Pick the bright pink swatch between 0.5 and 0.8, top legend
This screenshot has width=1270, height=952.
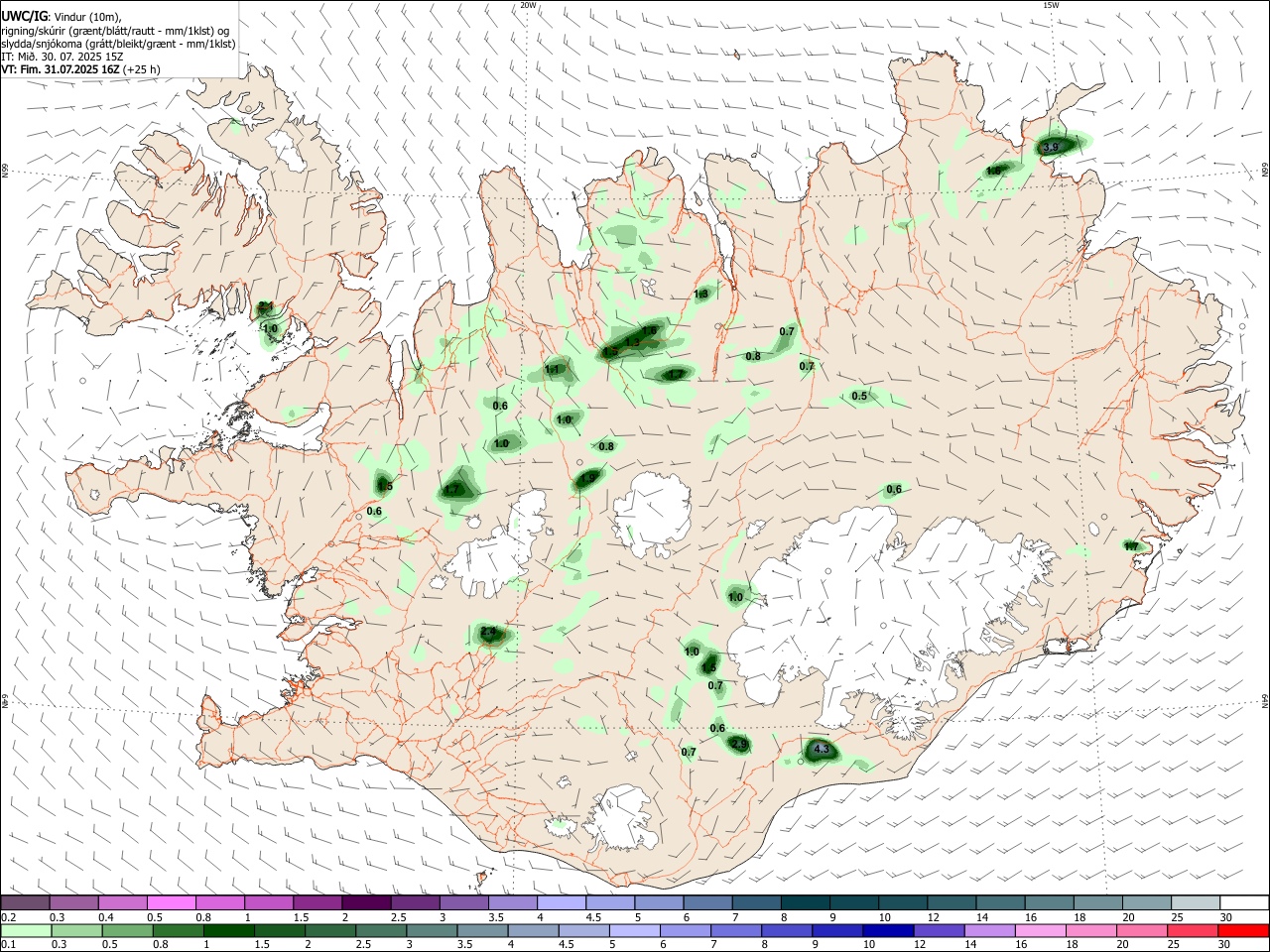pyautogui.click(x=171, y=902)
